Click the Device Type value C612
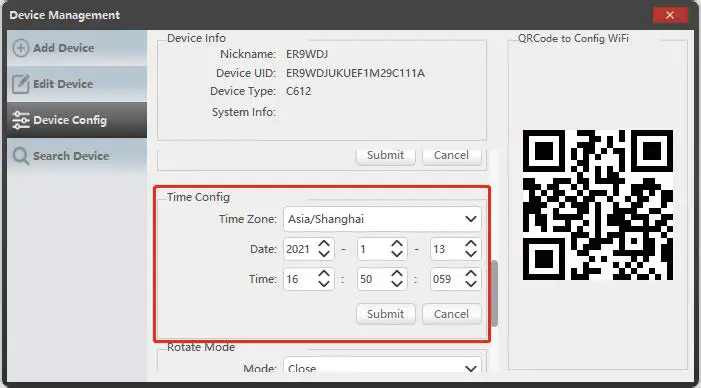The width and height of the screenshot is (701, 388). pos(299,91)
